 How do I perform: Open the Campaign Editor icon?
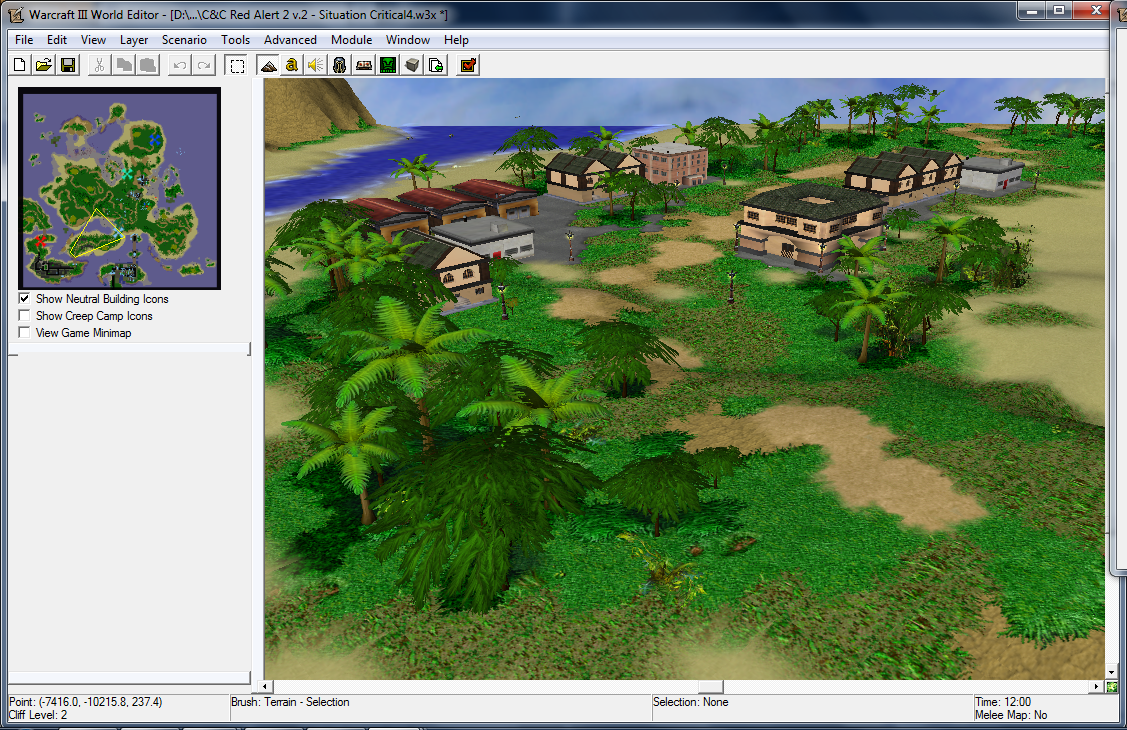[364, 65]
